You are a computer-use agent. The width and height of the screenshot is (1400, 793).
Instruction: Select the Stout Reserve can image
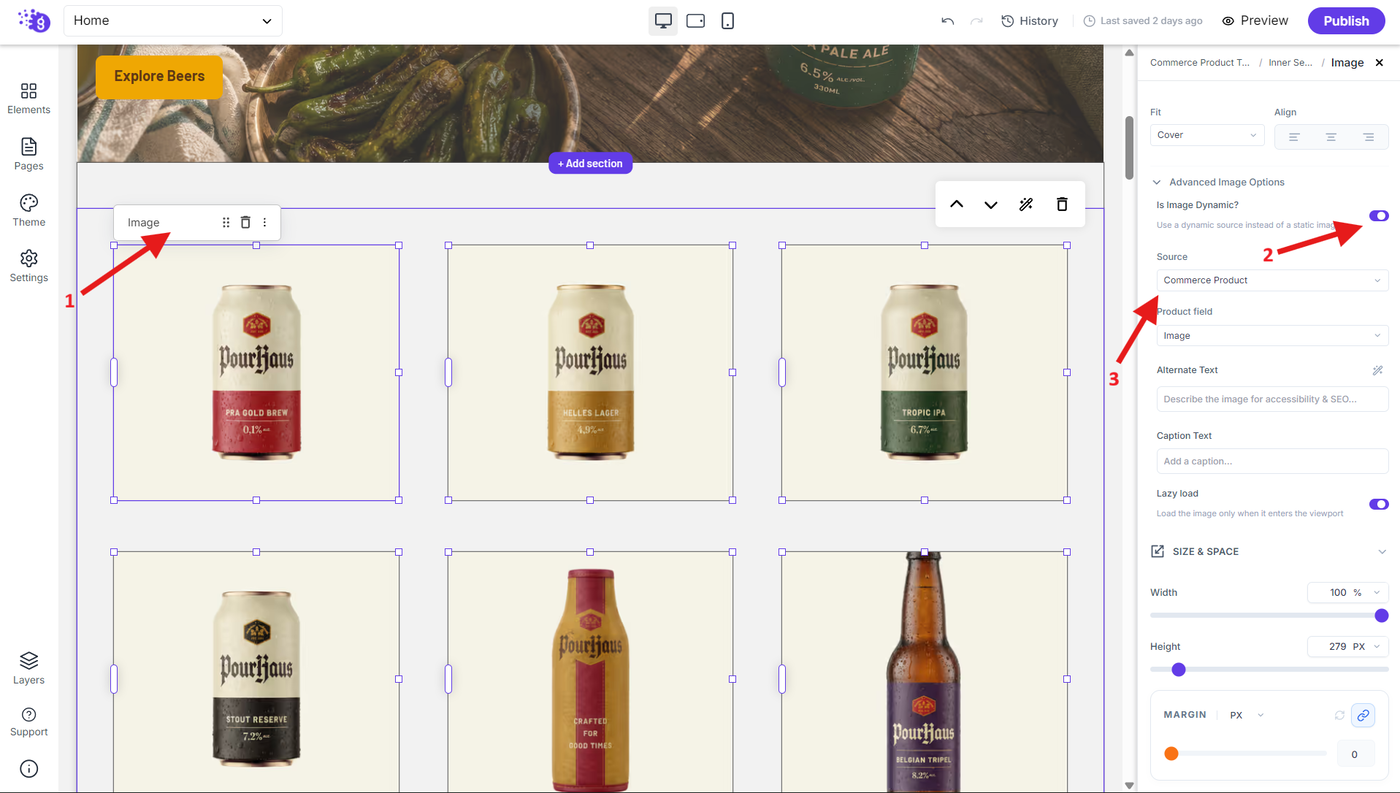coord(256,672)
